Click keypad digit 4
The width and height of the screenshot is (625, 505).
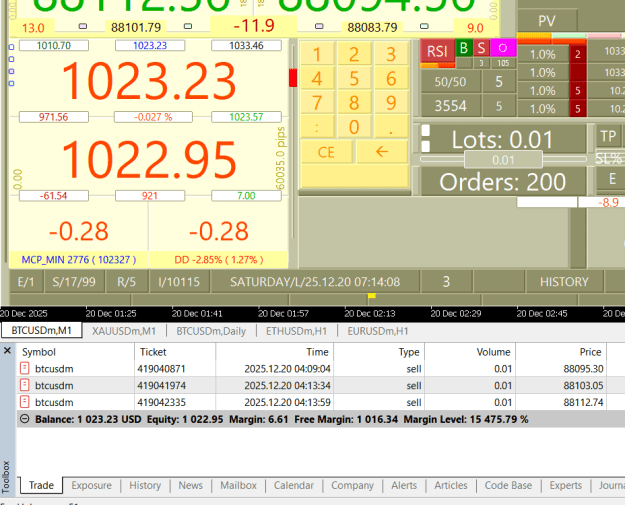point(317,79)
